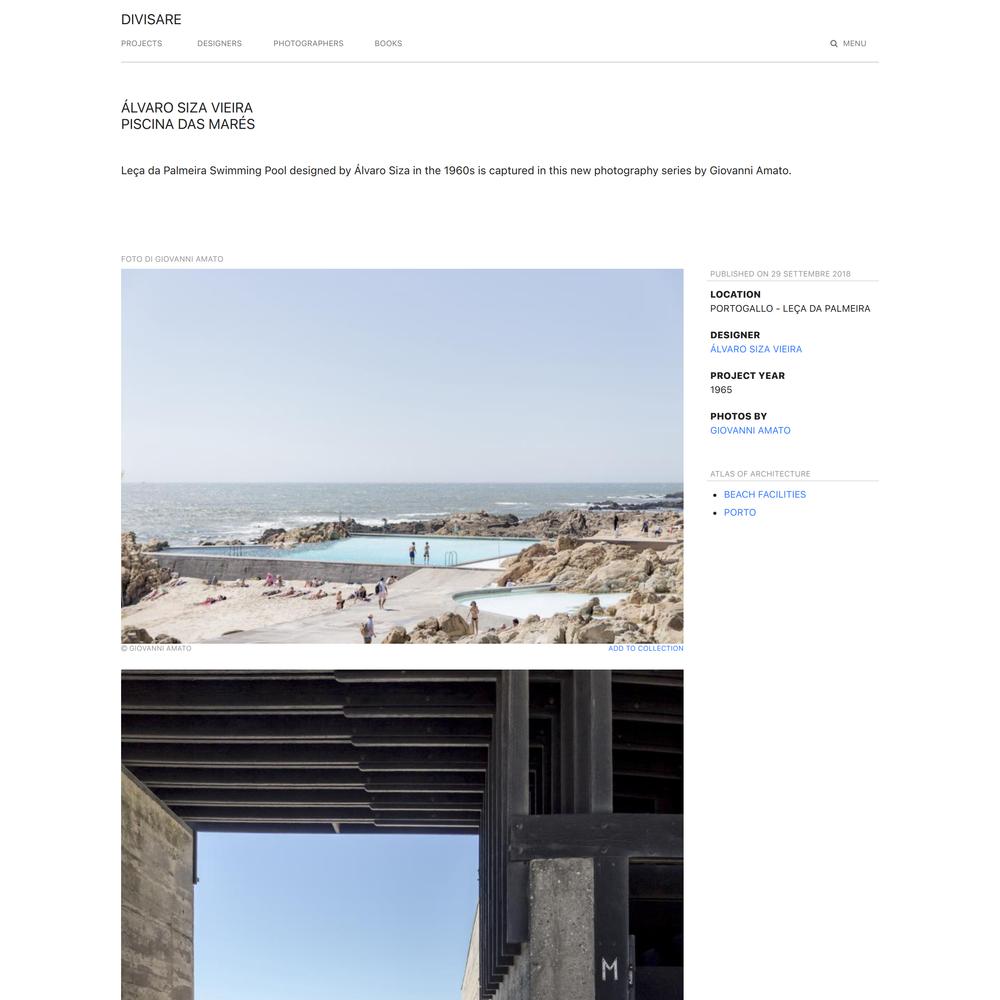1000x1000 pixels.
Task: Open the PROJECTS navigation item
Action: point(142,43)
